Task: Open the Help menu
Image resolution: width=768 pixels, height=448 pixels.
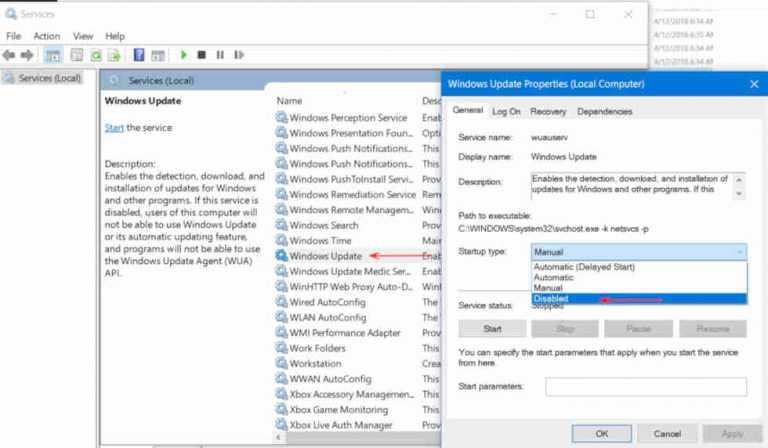Action: click(115, 36)
